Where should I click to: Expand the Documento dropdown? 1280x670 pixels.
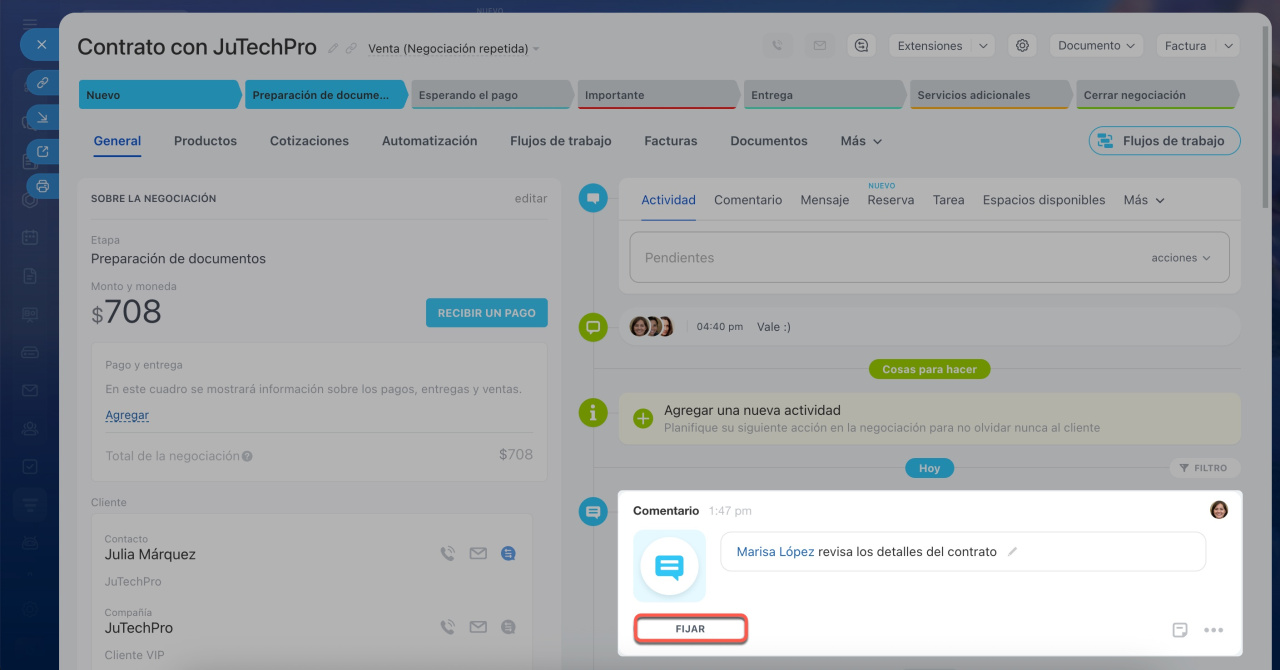[x=1097, y=46]
